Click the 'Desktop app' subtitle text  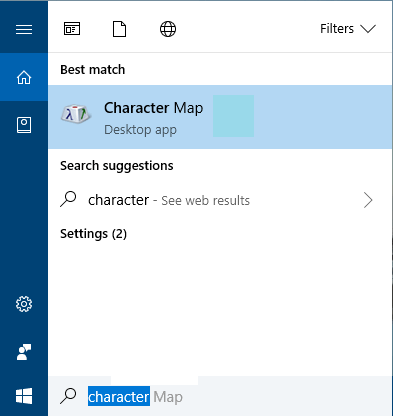pos(140,130)
